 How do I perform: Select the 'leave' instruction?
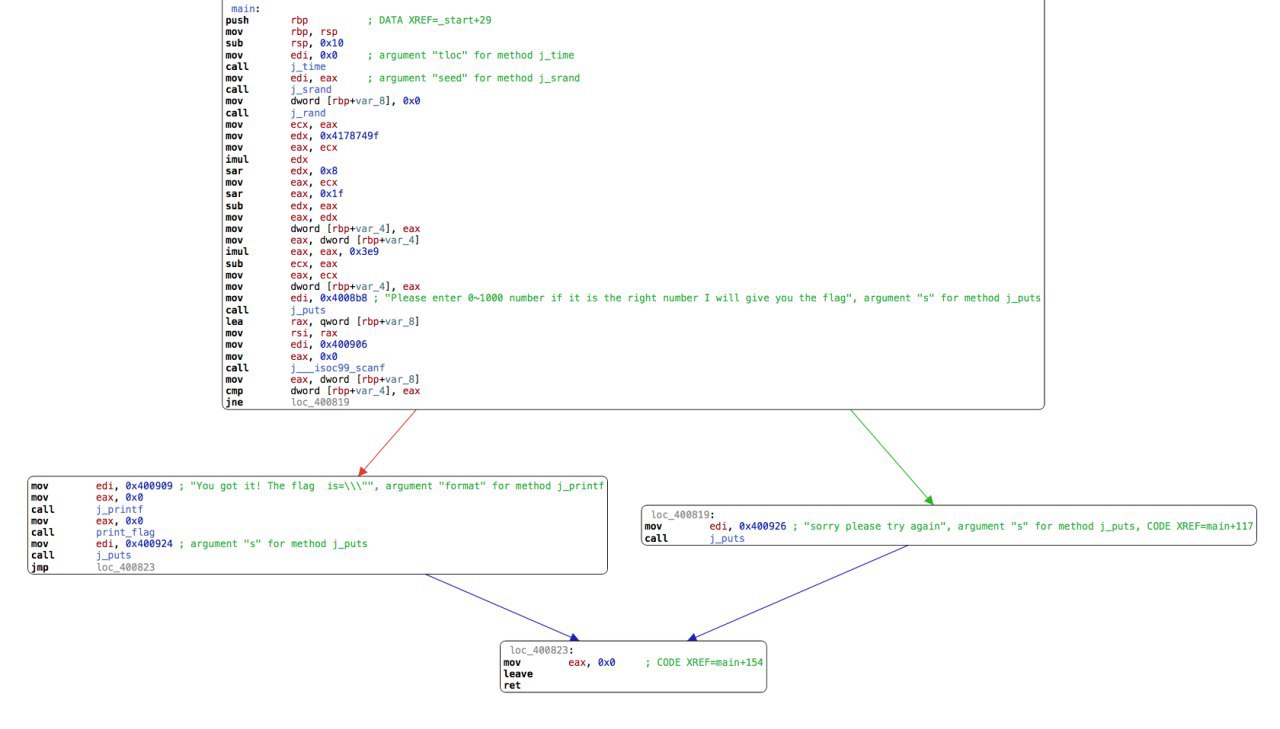pos(518,674)
